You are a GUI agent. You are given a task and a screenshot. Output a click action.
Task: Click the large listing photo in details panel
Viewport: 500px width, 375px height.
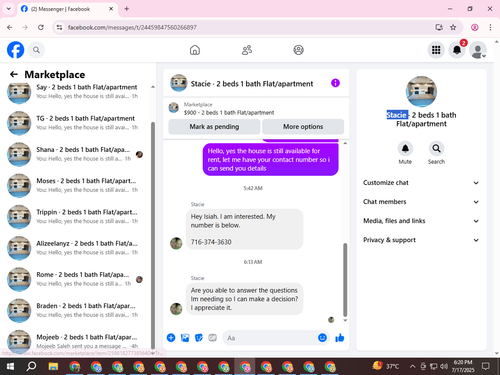pyautogui.click(x=421, y=91)
